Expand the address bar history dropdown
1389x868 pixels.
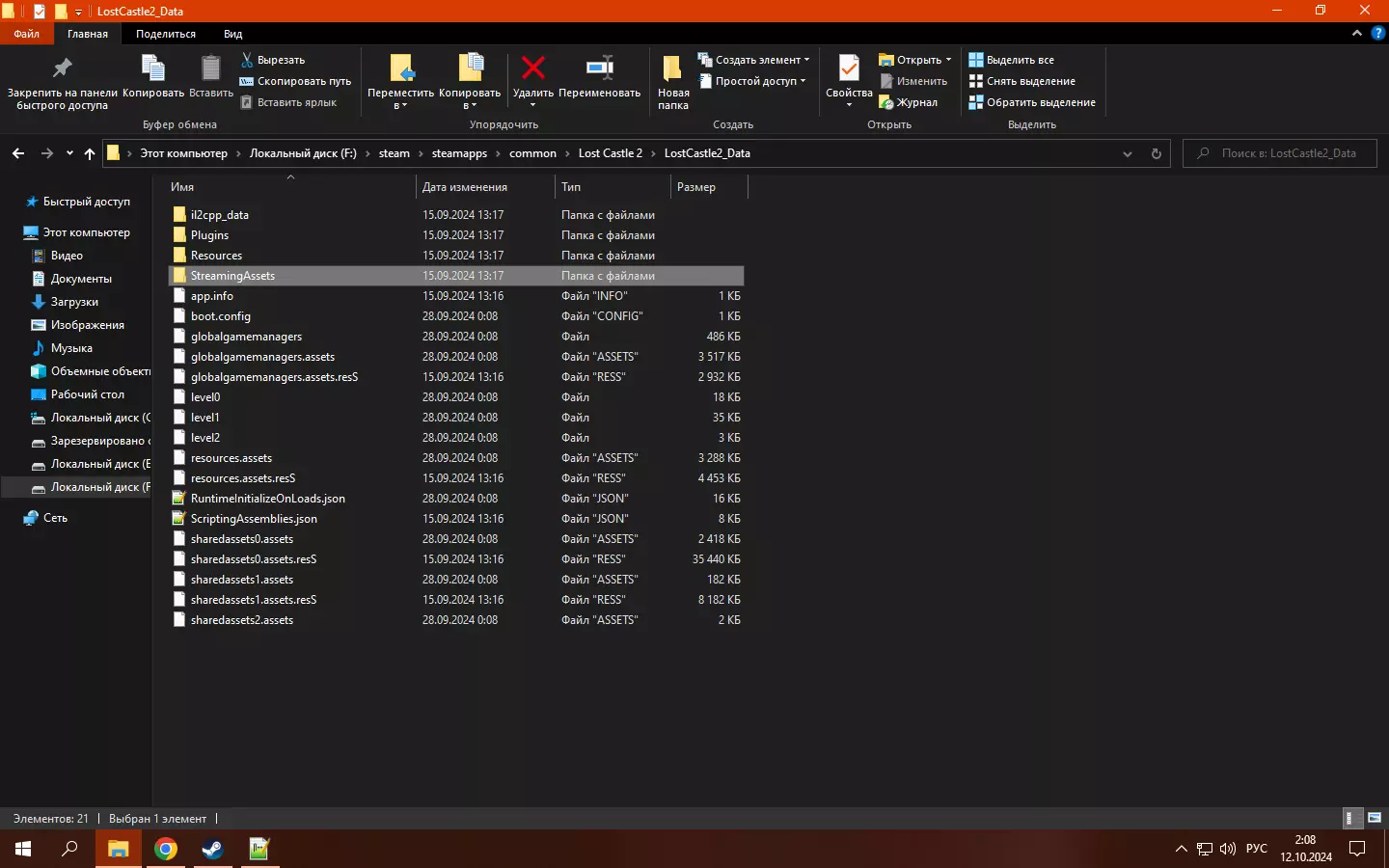click(1127, 153)
